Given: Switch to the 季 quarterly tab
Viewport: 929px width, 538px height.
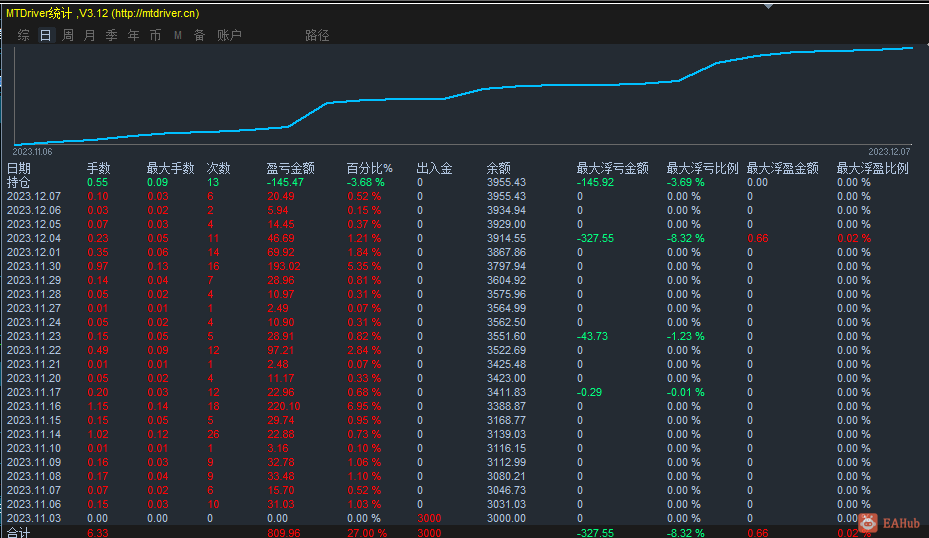Looking at the screenshot, I should click(x=111, y=36).
